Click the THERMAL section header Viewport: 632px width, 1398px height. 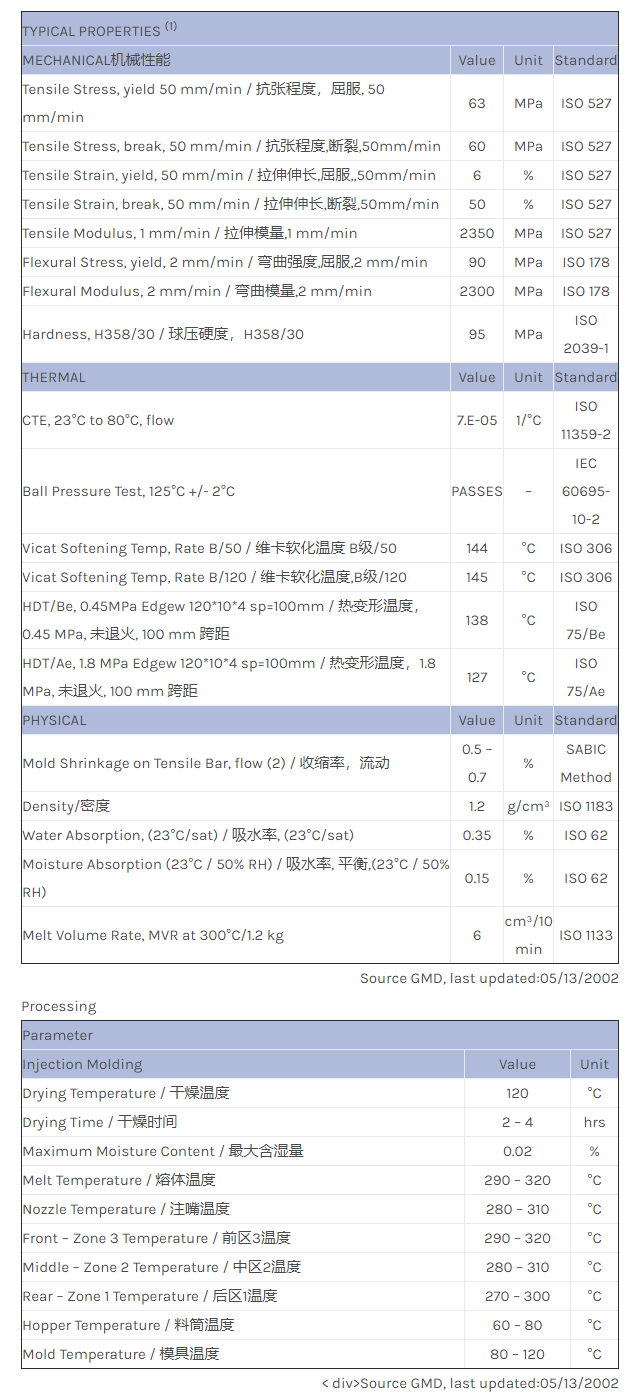click(x=54, y=377)
